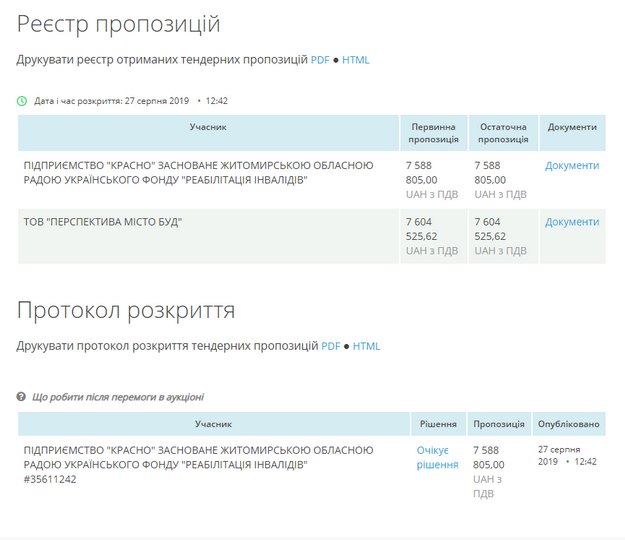The image size is (625, 540).
Task: Click the "Реєстр пропозицій" heading
Action: point(118,24)
